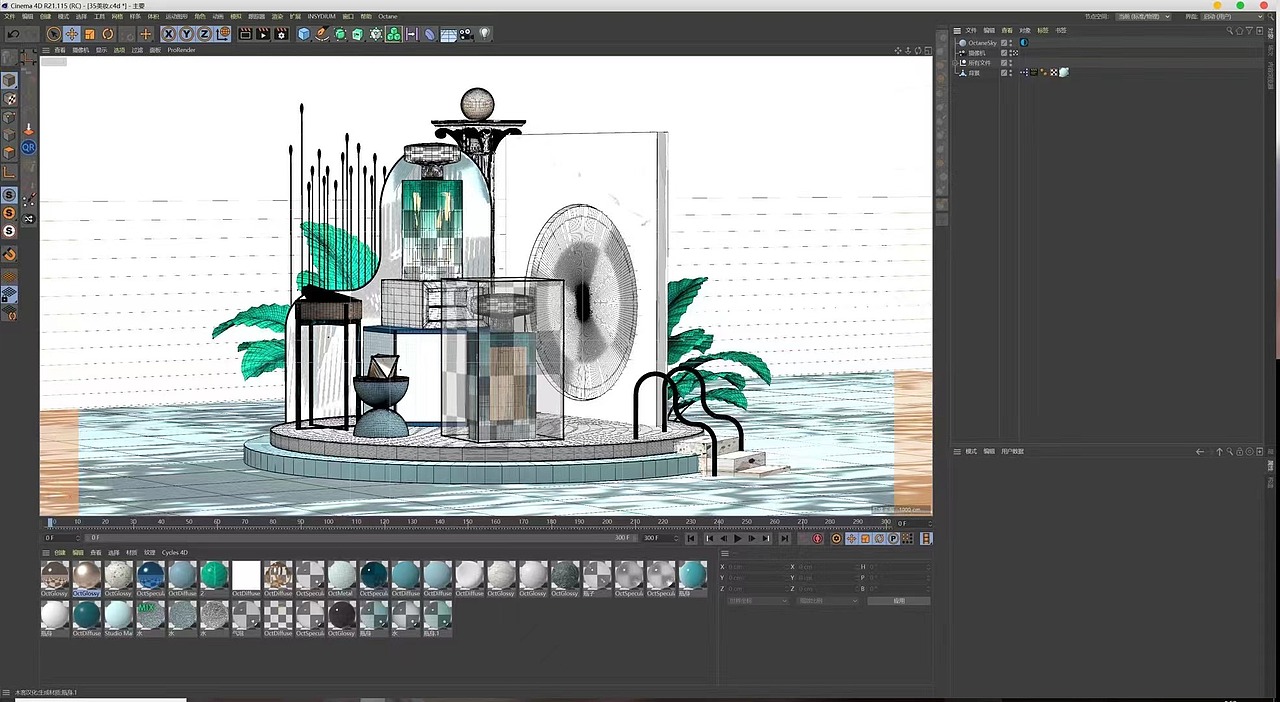This screenshot has width=1280, height=702.
Task: Open Edit Render Settings
Action: [281, 34]
